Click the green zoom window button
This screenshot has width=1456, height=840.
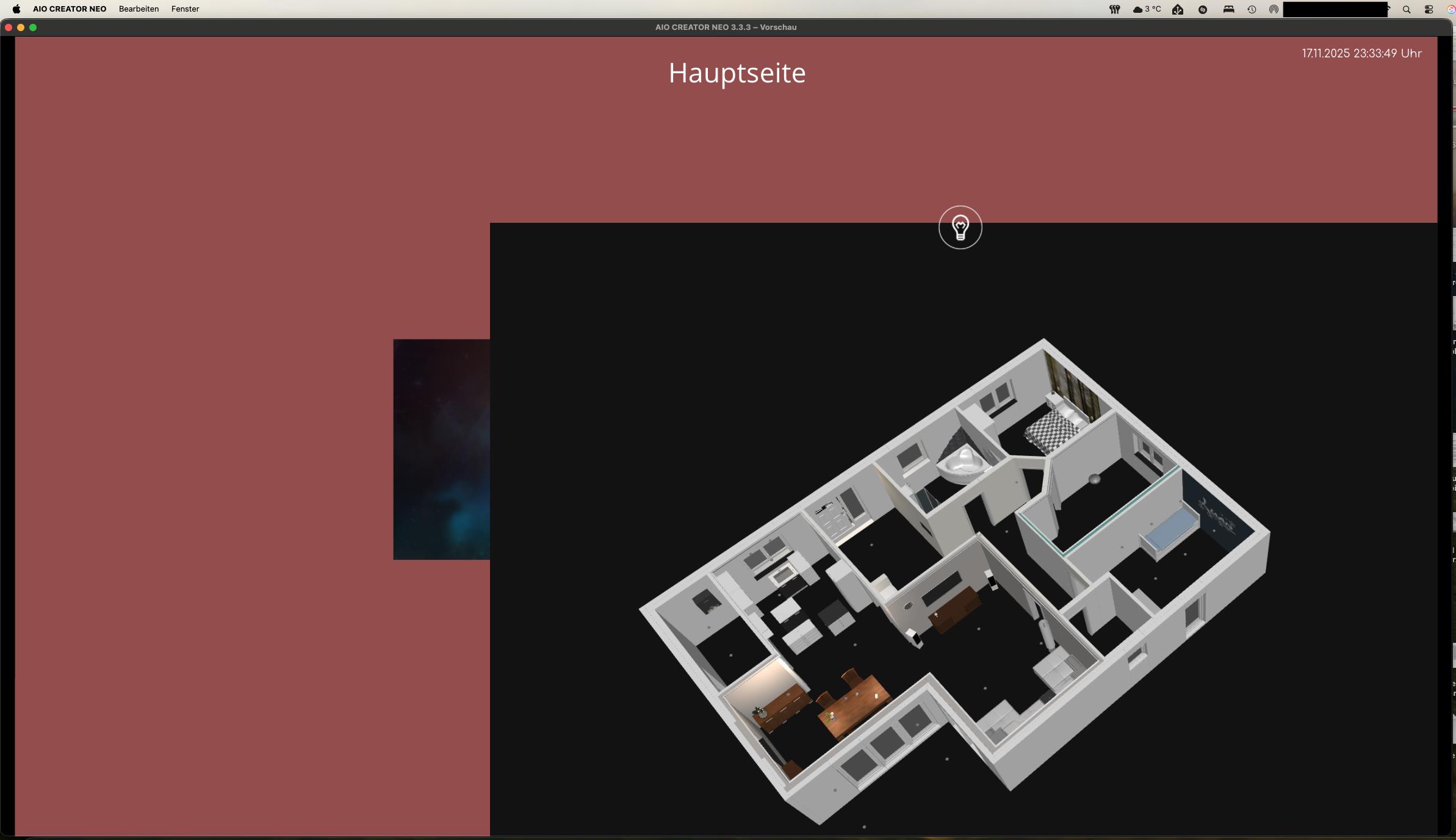(x=33, y=27)
